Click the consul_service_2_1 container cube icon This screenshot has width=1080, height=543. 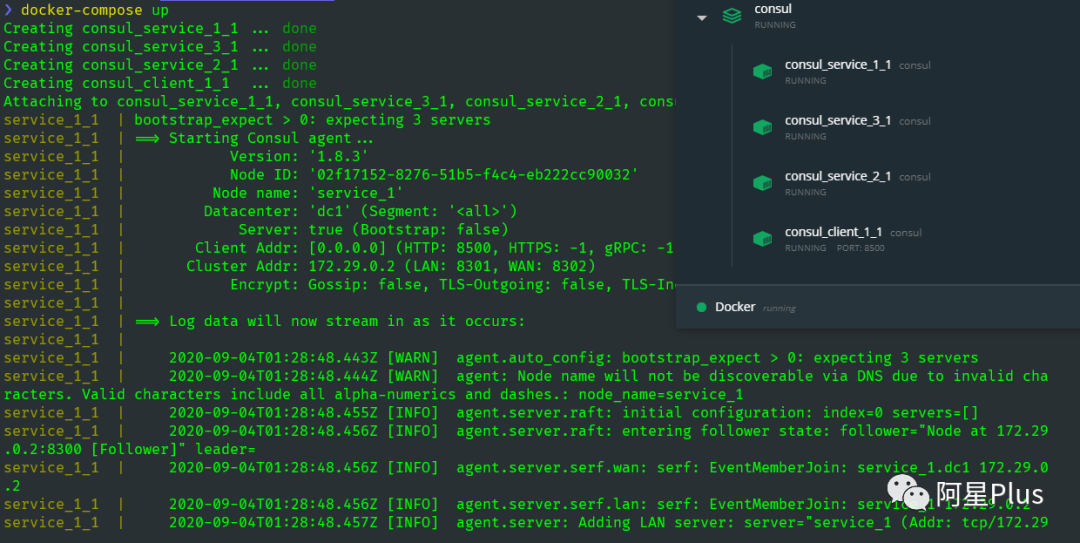pyautogui.click(x=762, y=183)
